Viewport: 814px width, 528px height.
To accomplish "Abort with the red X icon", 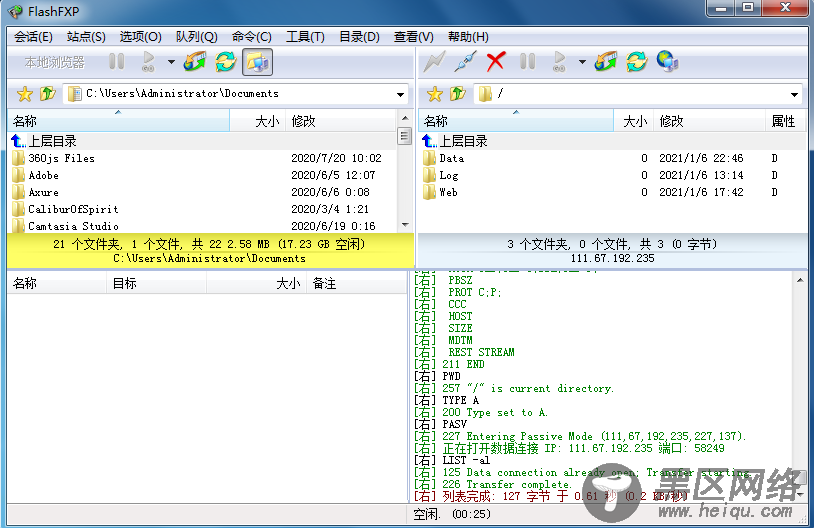I will (496, 62).
